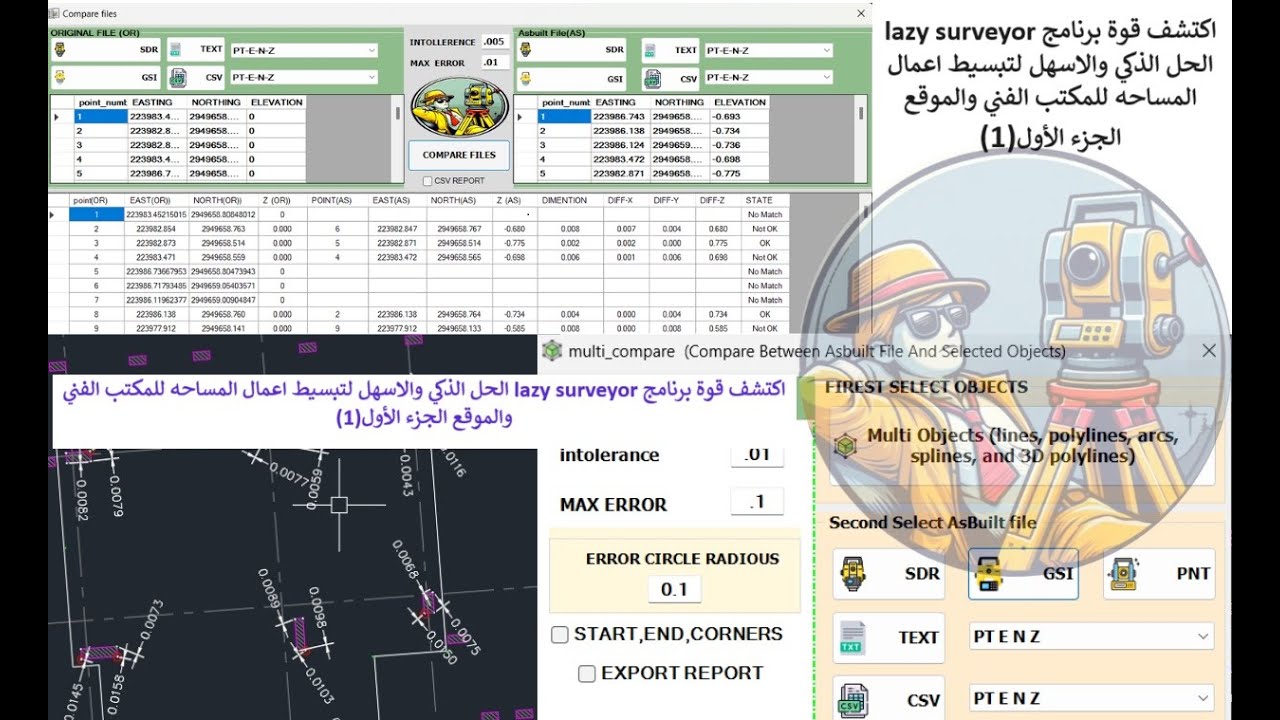The width and height of the screenshot is (1280, 720).
Task: Load a CSV file for ORIGINAL FILE
Action: 196,77
